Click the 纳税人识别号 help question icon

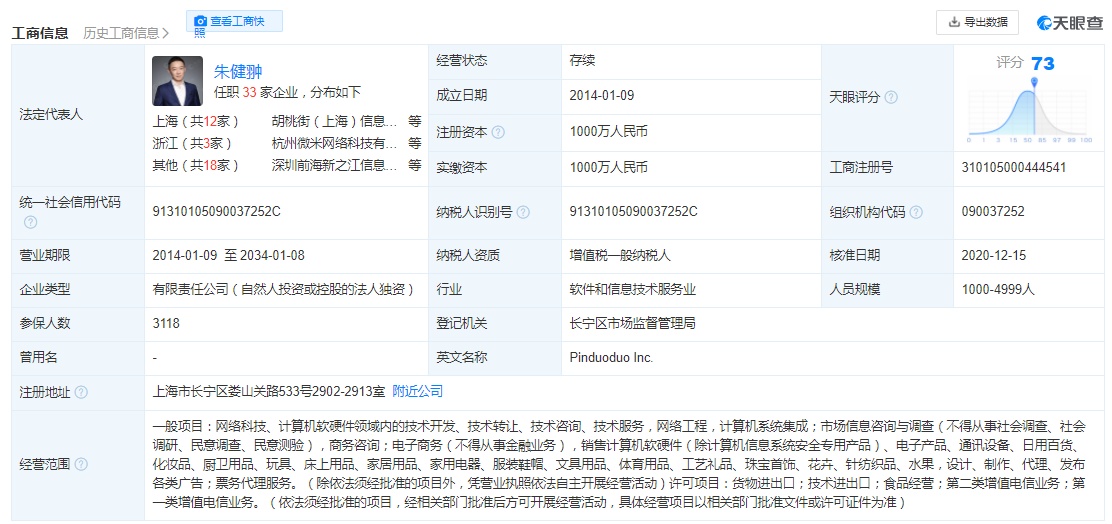pyautogui.click(x=523, y=212)
